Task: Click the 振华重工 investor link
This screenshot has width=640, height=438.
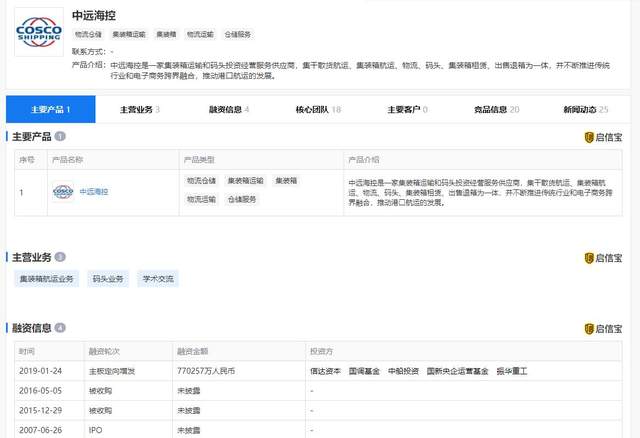Action: pos(513,371)
